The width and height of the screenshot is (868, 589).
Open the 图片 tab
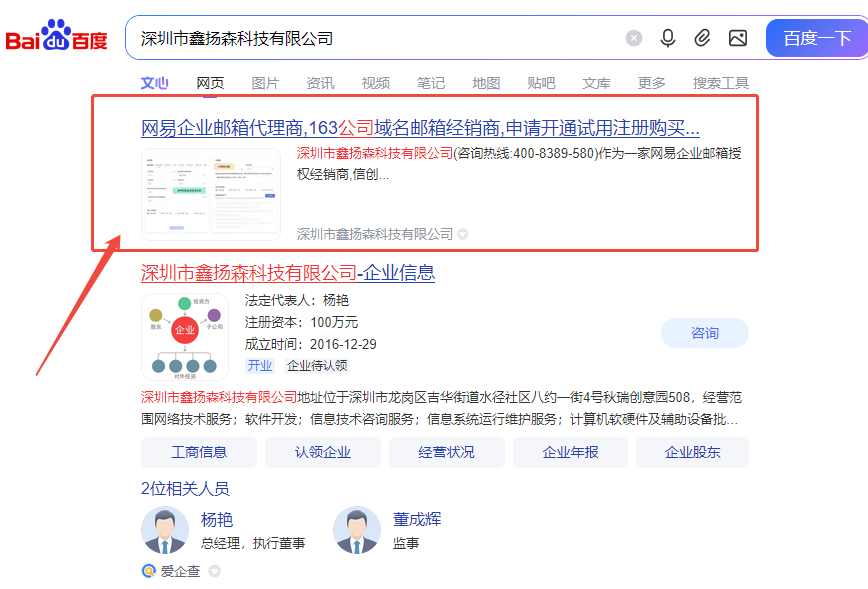[x=265, y=83]
